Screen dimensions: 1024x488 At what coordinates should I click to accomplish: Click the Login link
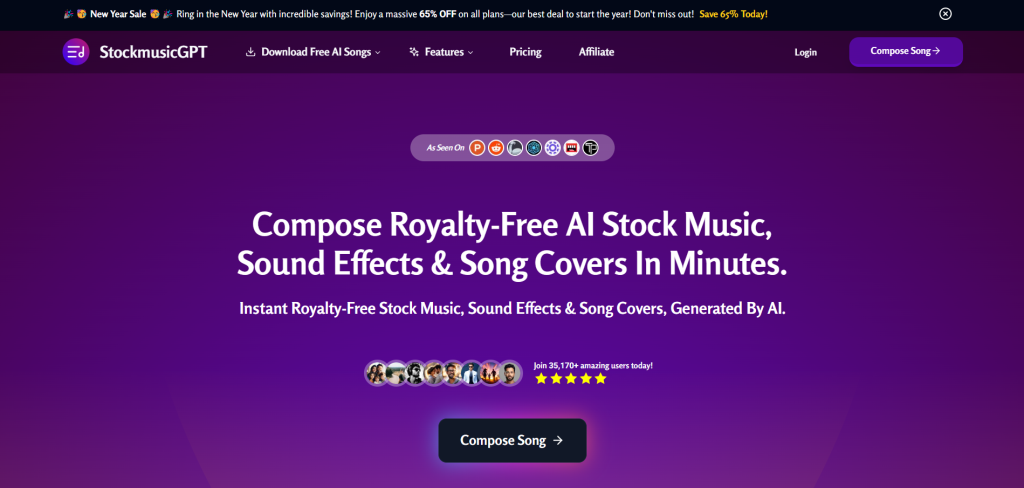[x=805, y=52]
